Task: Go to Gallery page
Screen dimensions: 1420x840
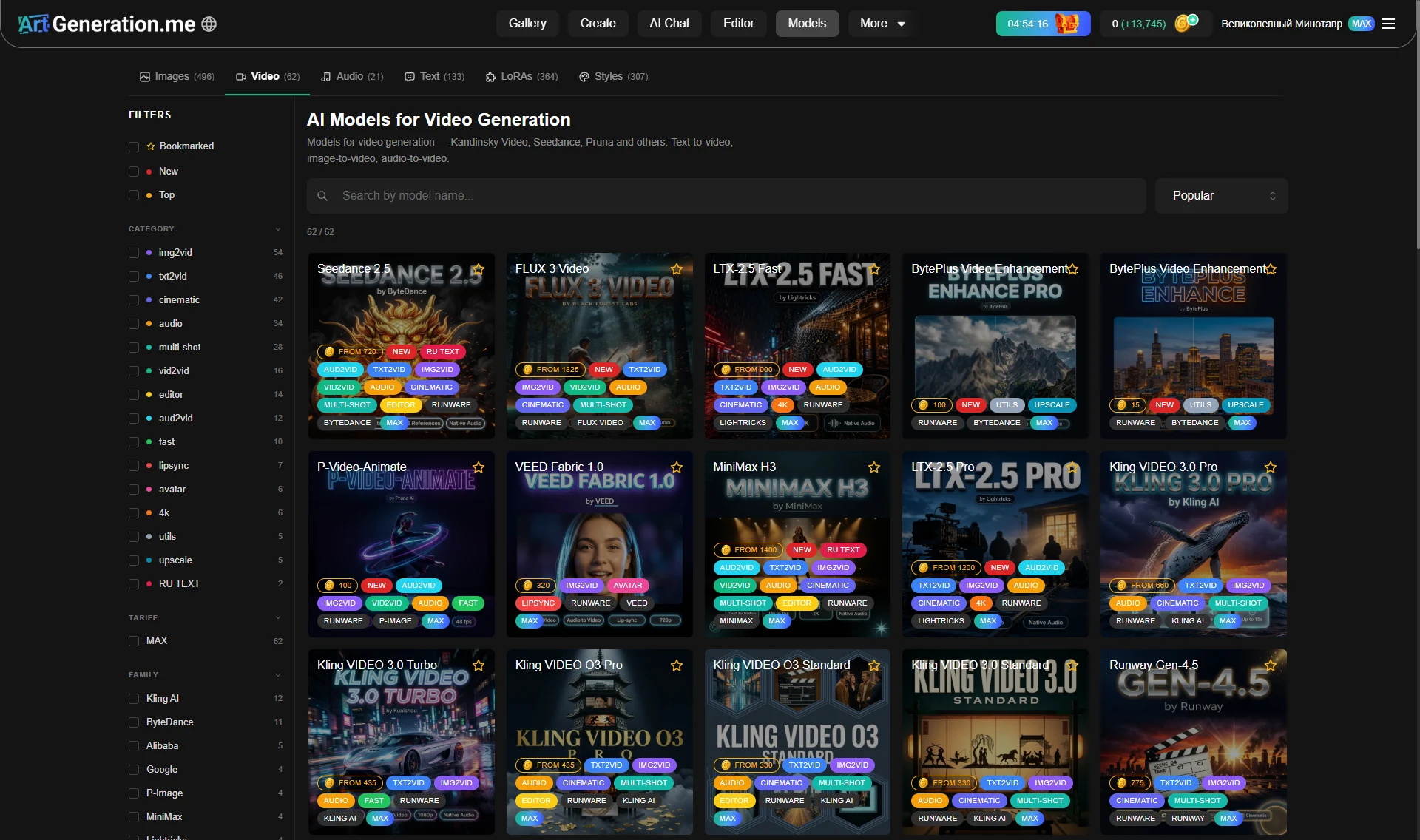Action: pyautogui.click(x=527, y=24)
